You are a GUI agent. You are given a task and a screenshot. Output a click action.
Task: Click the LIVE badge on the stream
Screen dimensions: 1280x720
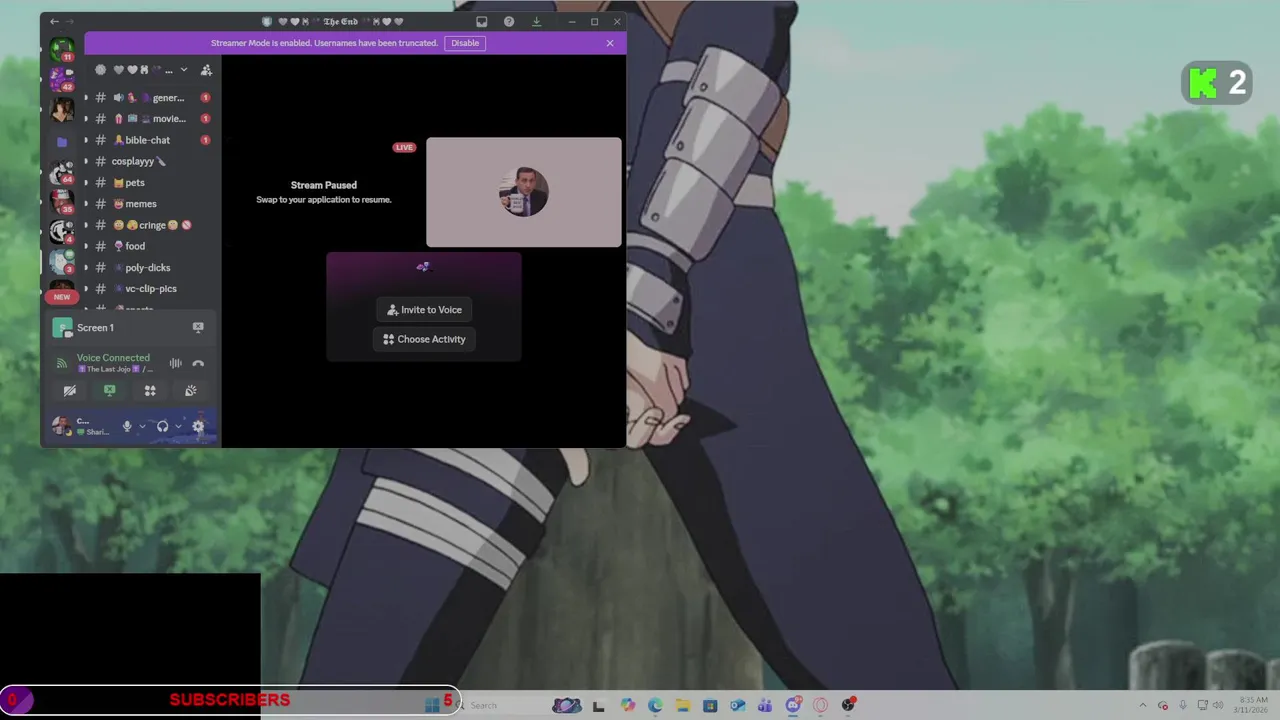[404, 147]
